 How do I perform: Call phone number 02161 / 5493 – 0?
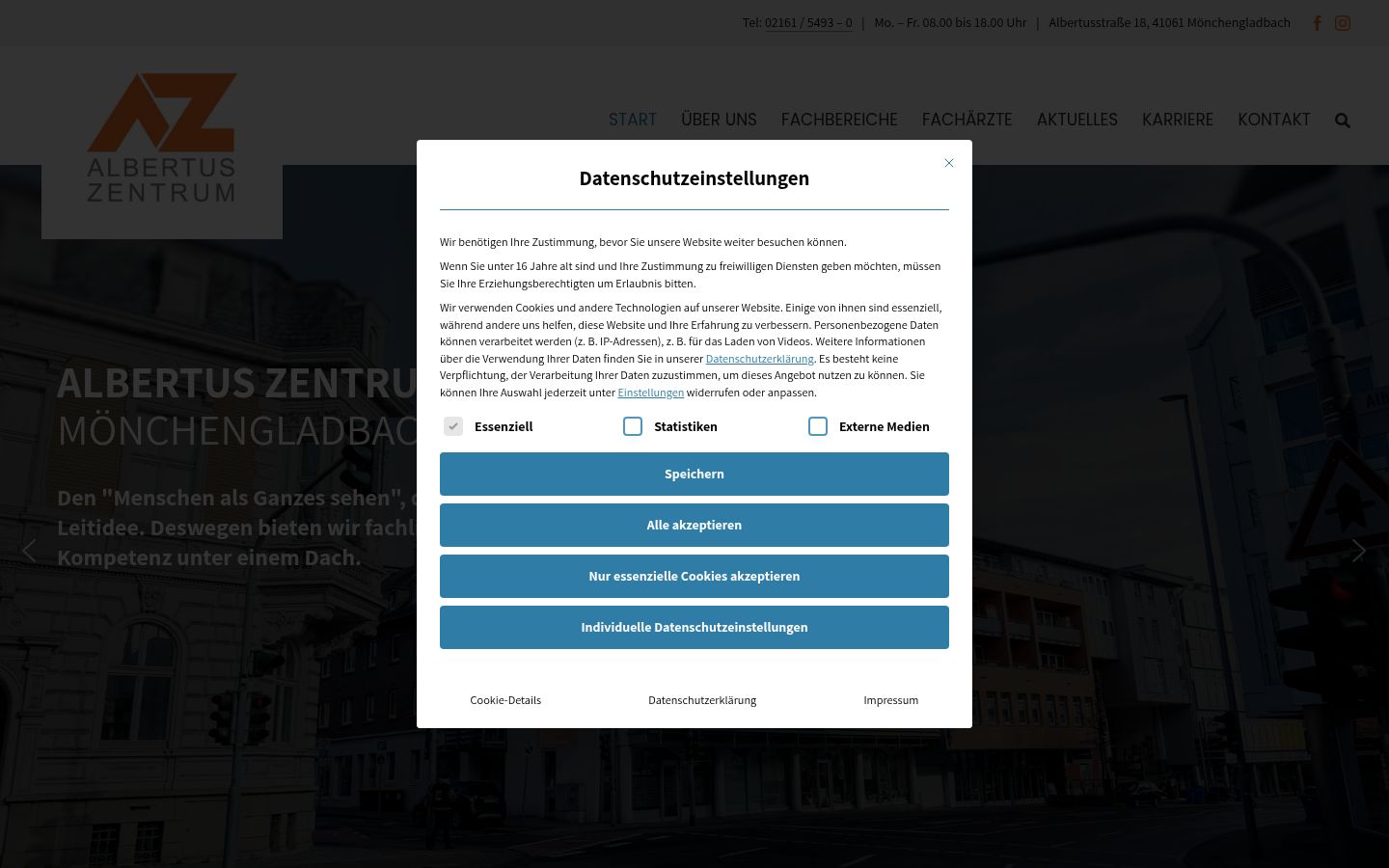pos(808,23)
